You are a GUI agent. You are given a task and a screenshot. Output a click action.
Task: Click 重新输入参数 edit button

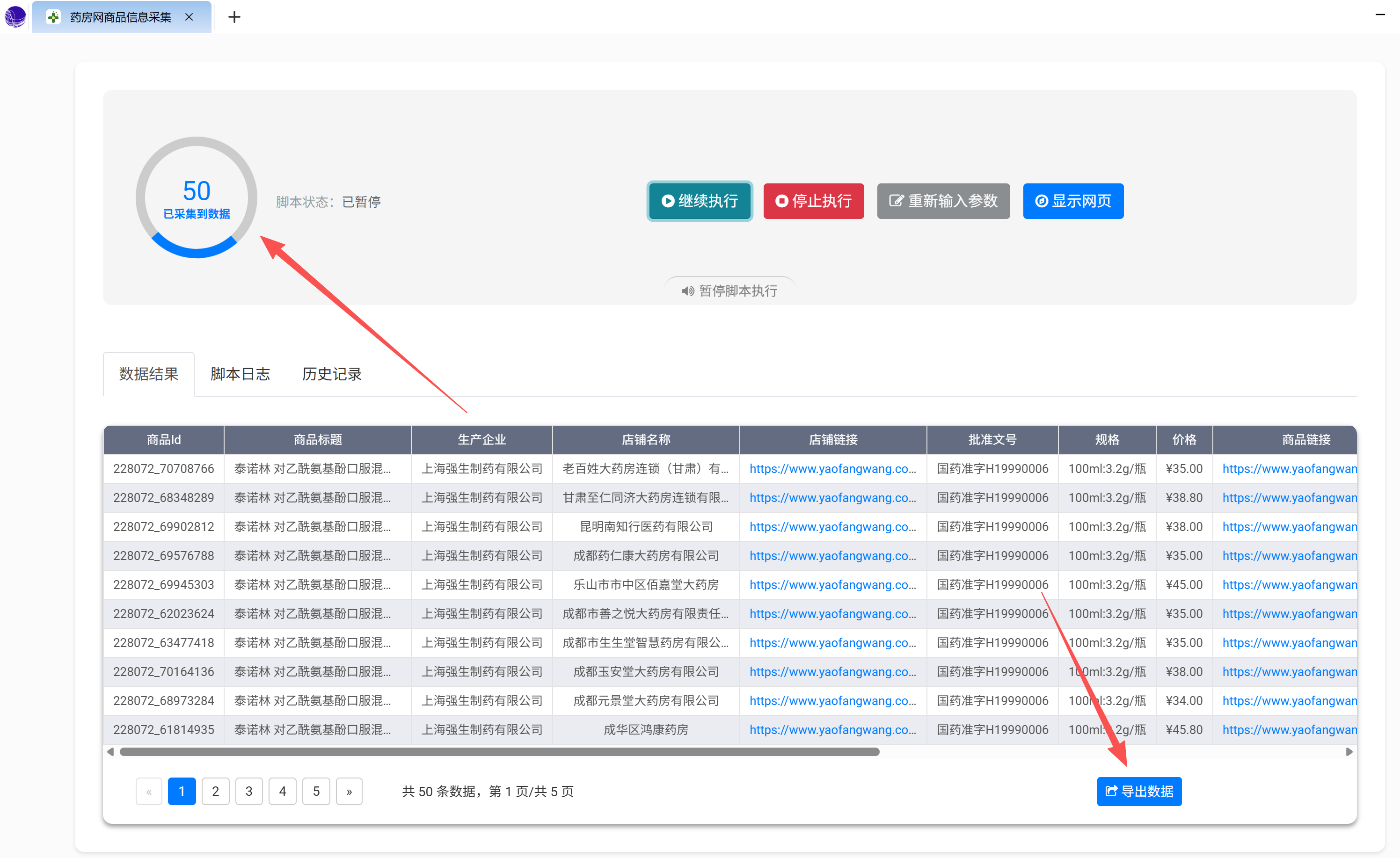pyautogui.click(x=943, y=201)
